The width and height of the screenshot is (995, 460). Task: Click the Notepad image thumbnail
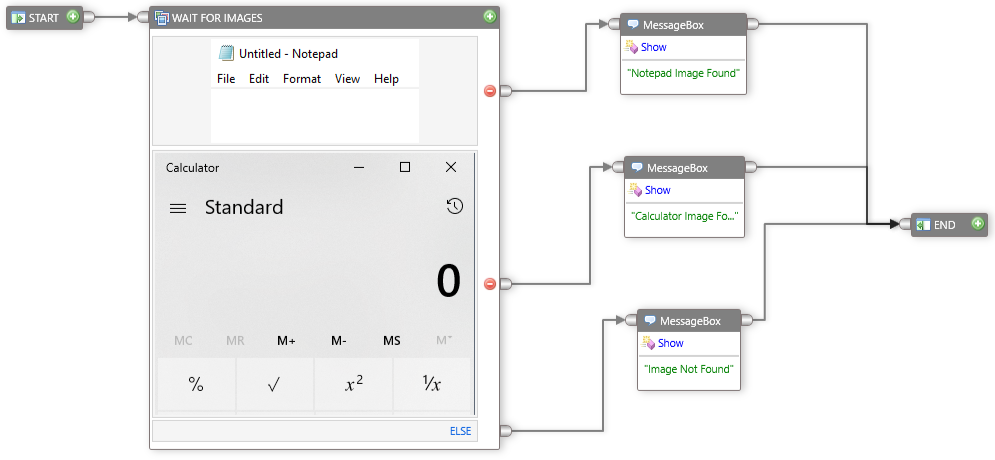click(315, 91)
